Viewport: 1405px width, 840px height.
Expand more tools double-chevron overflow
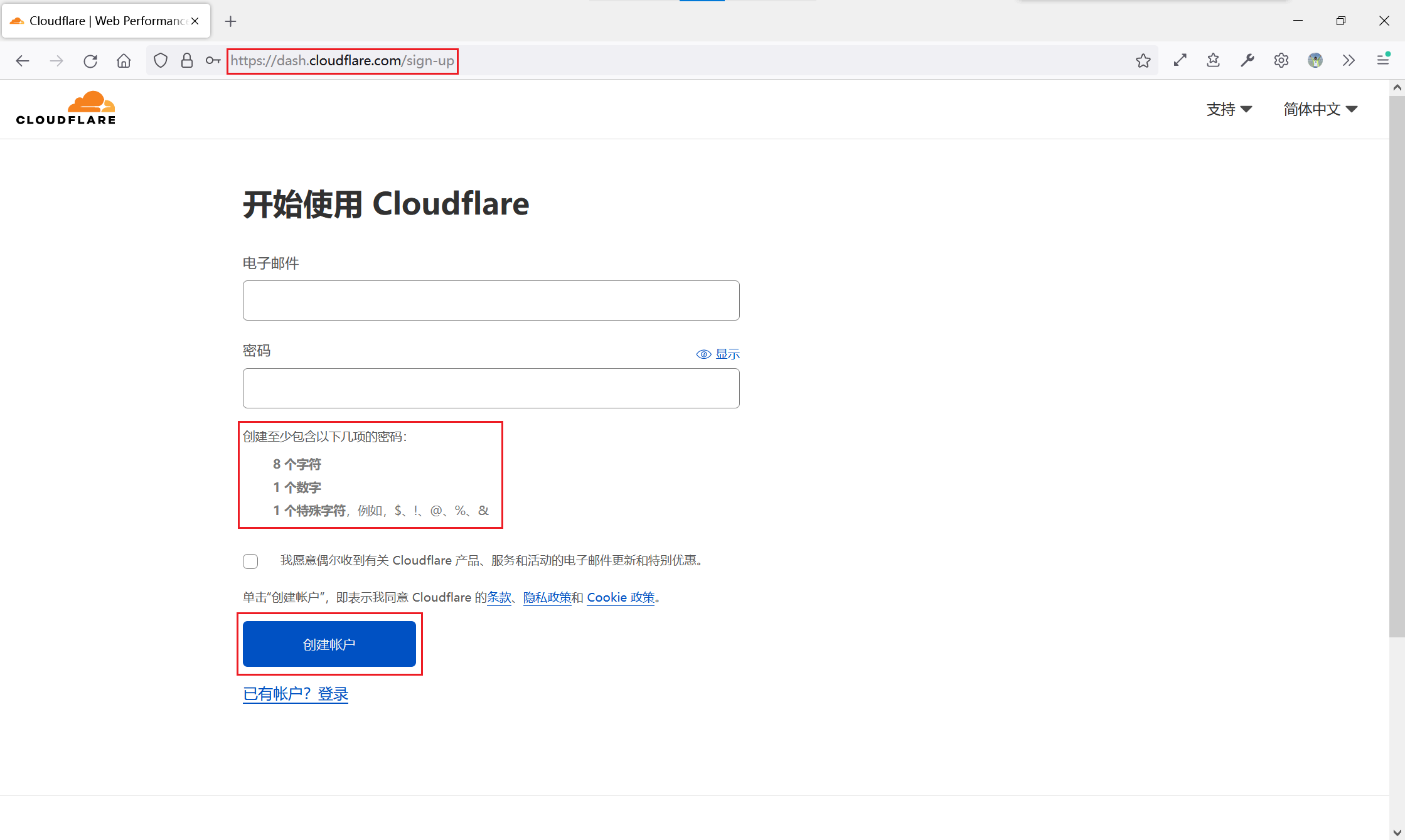1349,61
